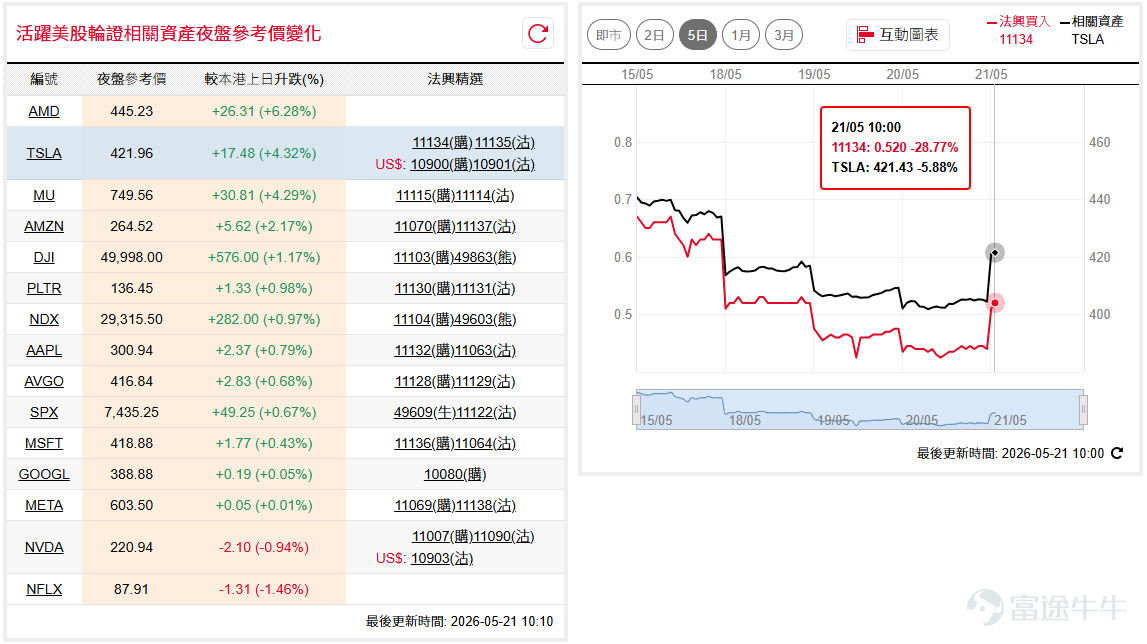Open the NDX index link
1147x644 pixels.
click(44, 319)
